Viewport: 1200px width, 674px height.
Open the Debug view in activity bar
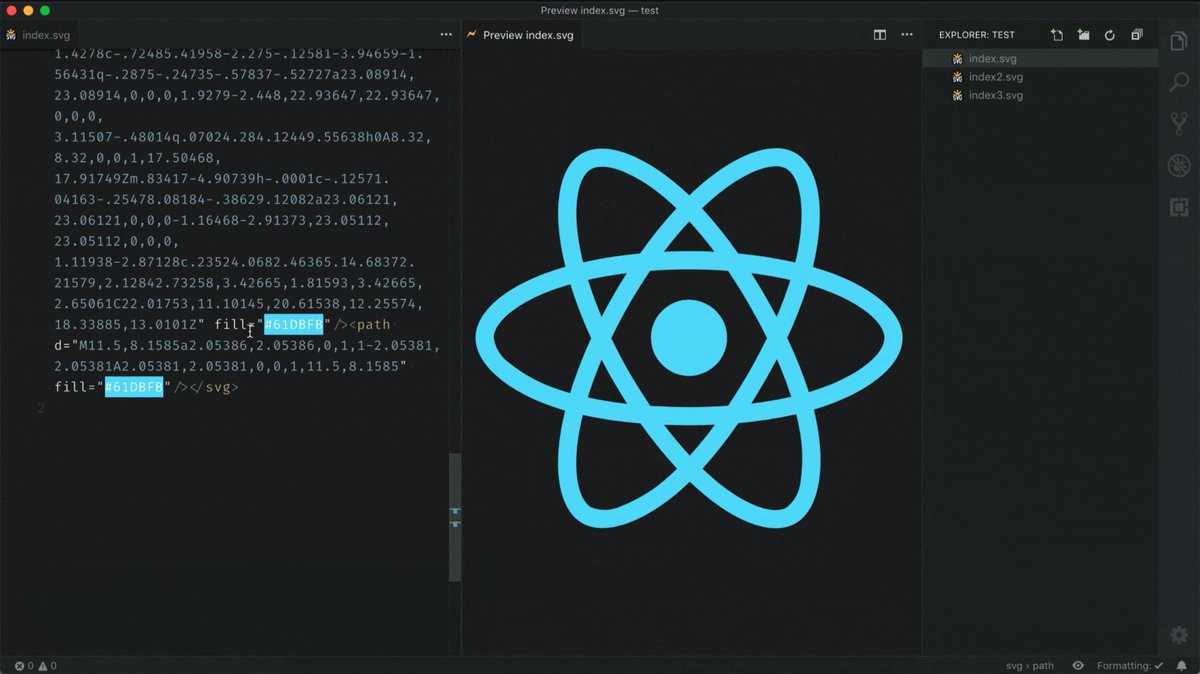pos(1179,165)
